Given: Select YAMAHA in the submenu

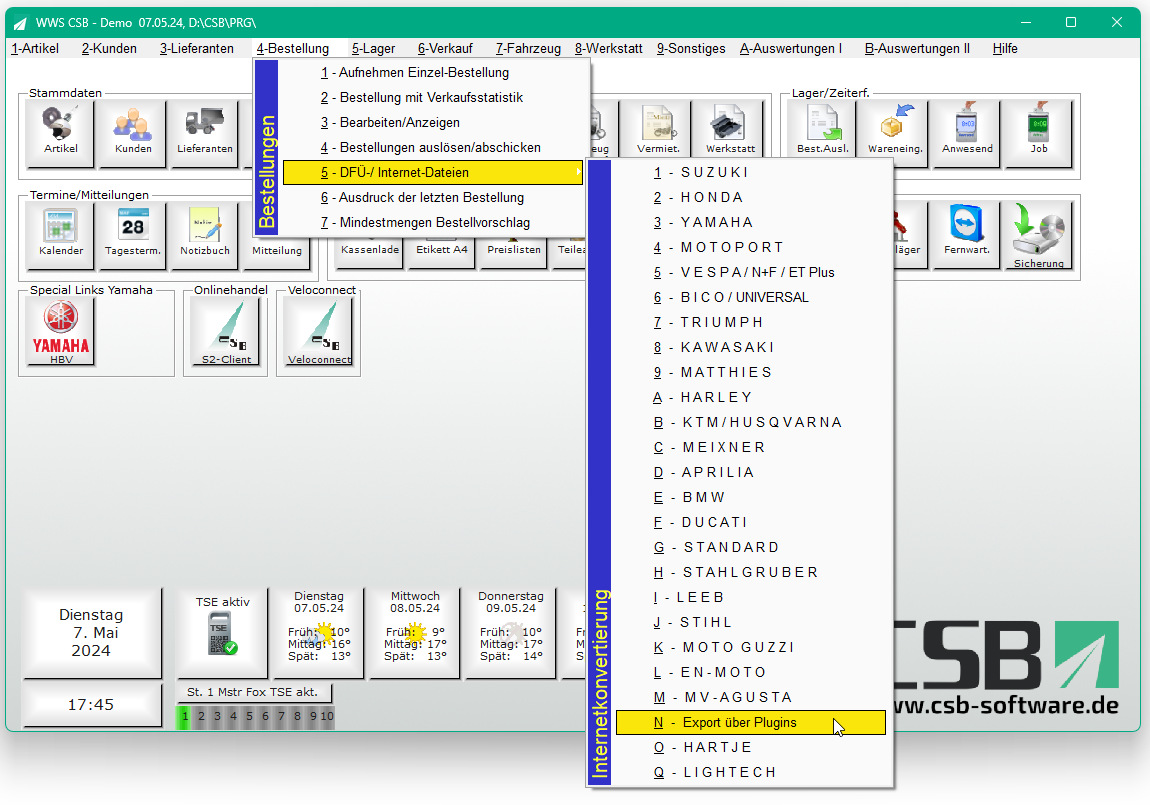Looking at the screenshot, I should click(x=750, y=222).
